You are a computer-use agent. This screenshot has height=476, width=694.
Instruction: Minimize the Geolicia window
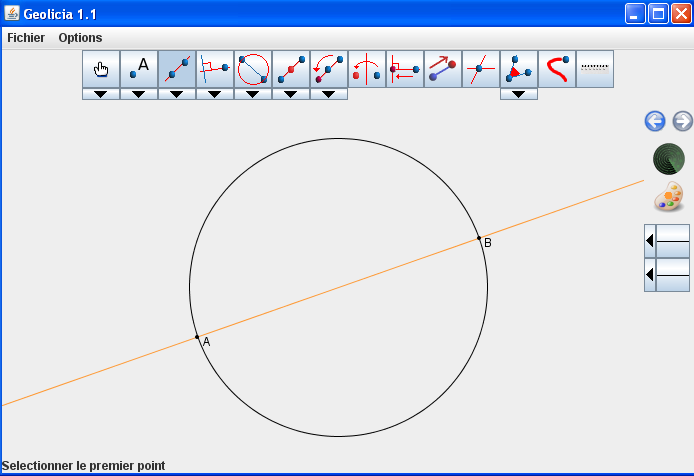635,14
